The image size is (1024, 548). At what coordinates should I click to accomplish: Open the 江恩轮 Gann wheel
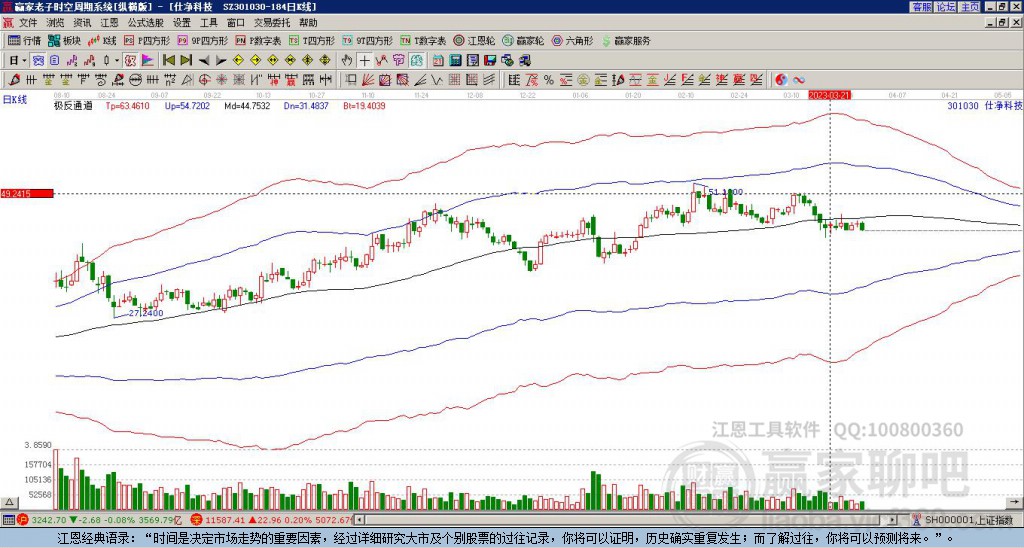pos(474,40)
